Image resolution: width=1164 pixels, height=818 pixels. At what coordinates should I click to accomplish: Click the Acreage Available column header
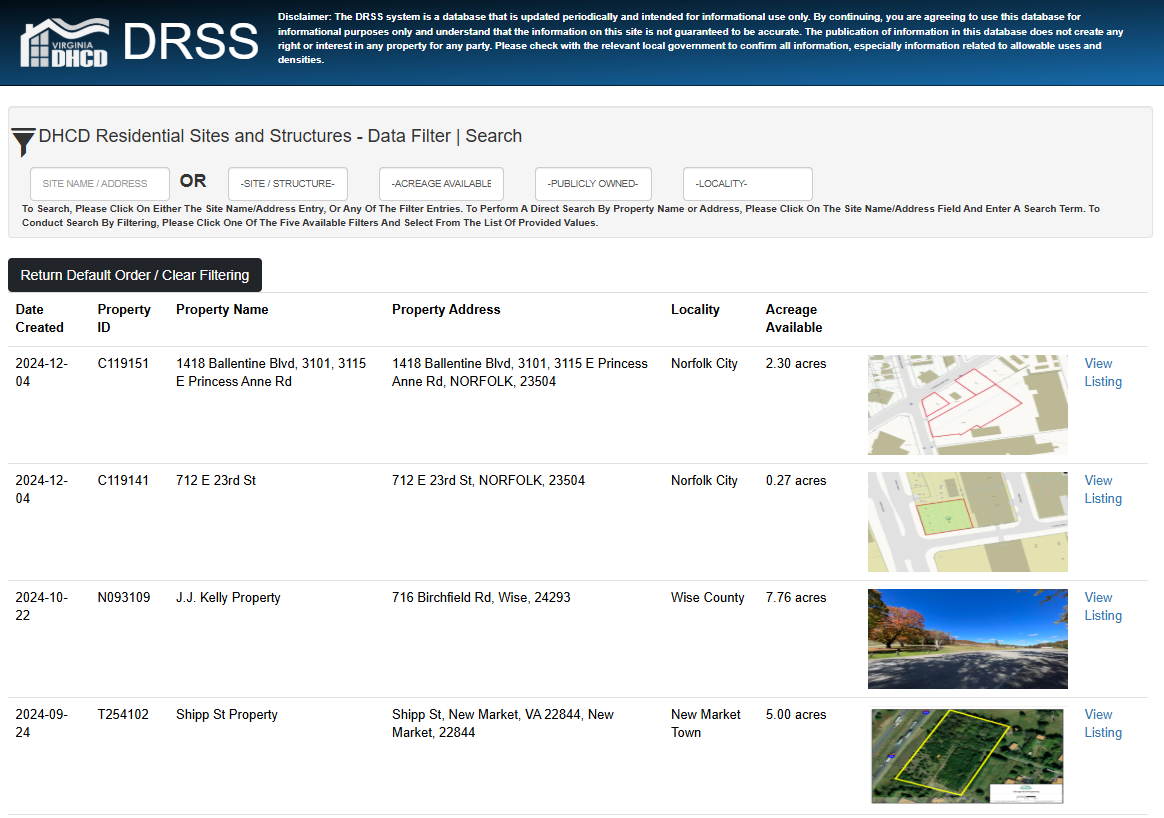[793, 318]
